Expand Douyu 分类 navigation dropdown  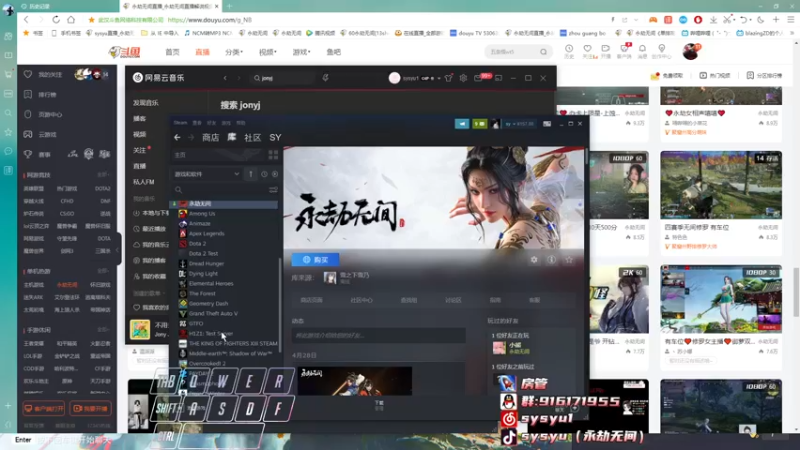tap(234, 52)
